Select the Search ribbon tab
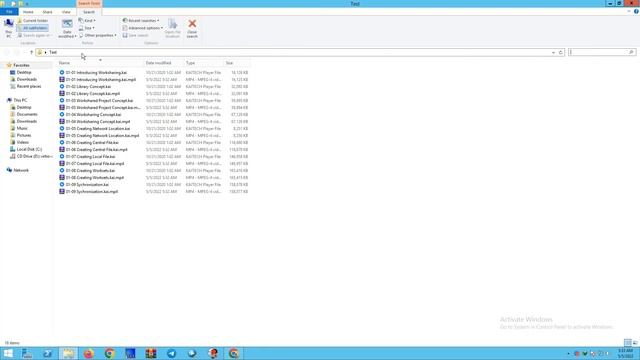 click(89, 12)
